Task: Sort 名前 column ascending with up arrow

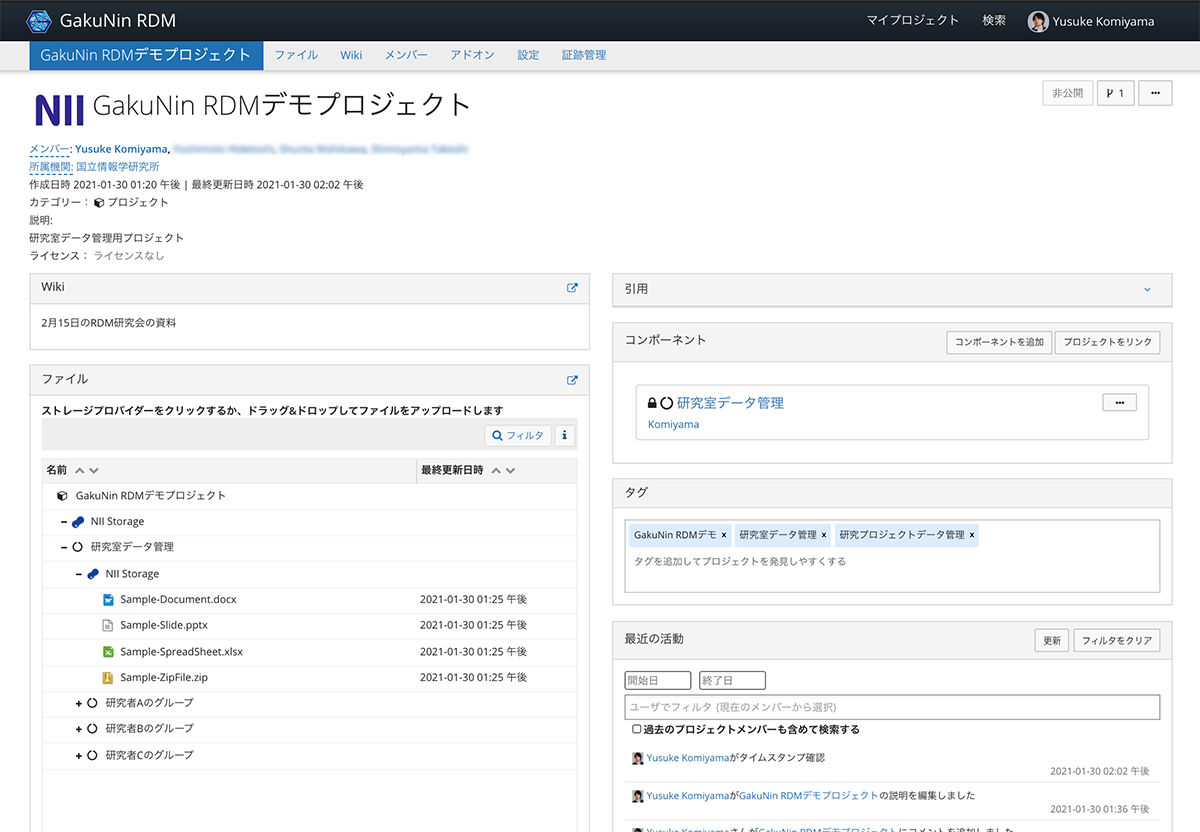Action: click(80, 470)
